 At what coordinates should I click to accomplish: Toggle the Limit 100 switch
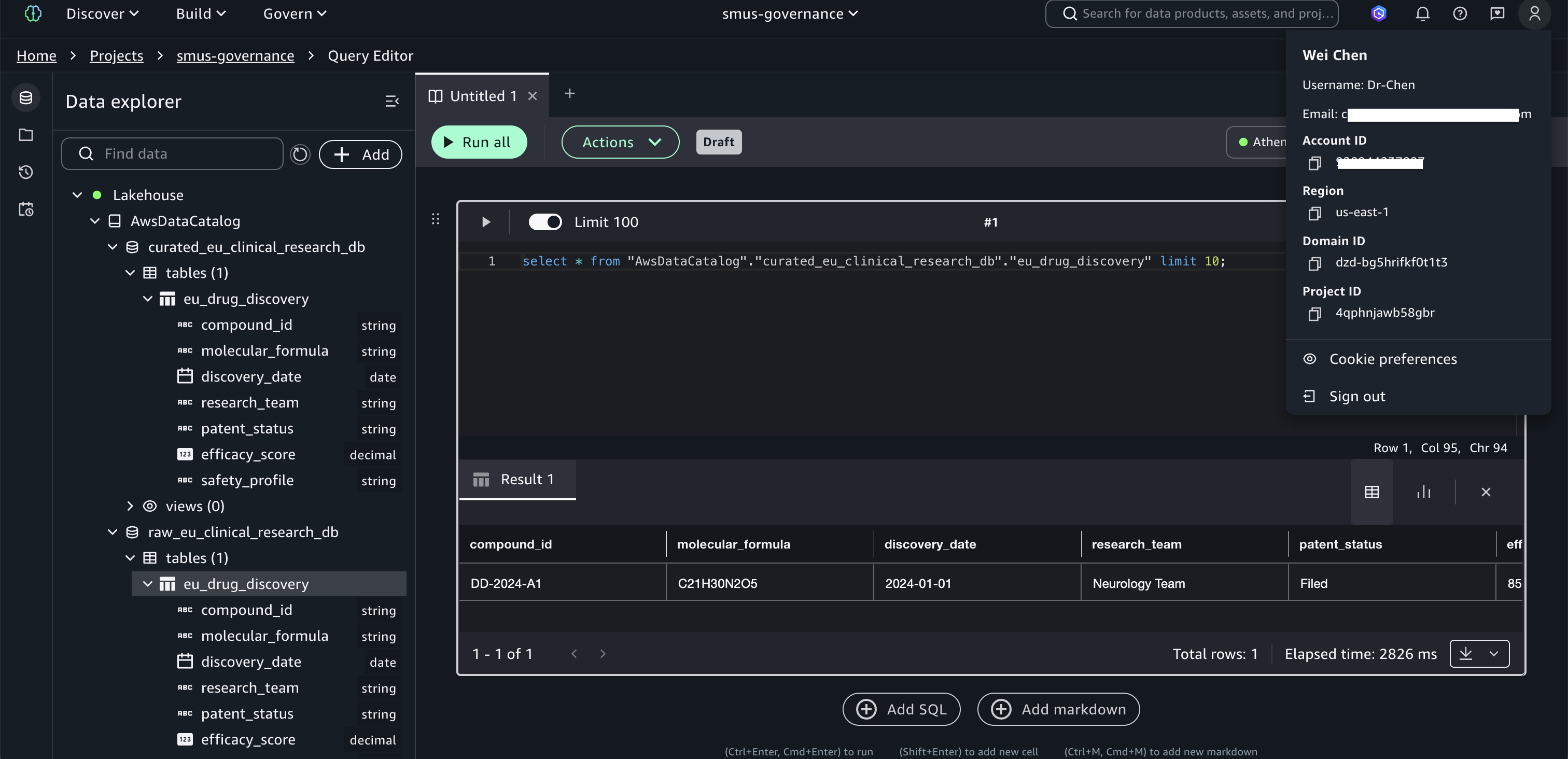545,222
